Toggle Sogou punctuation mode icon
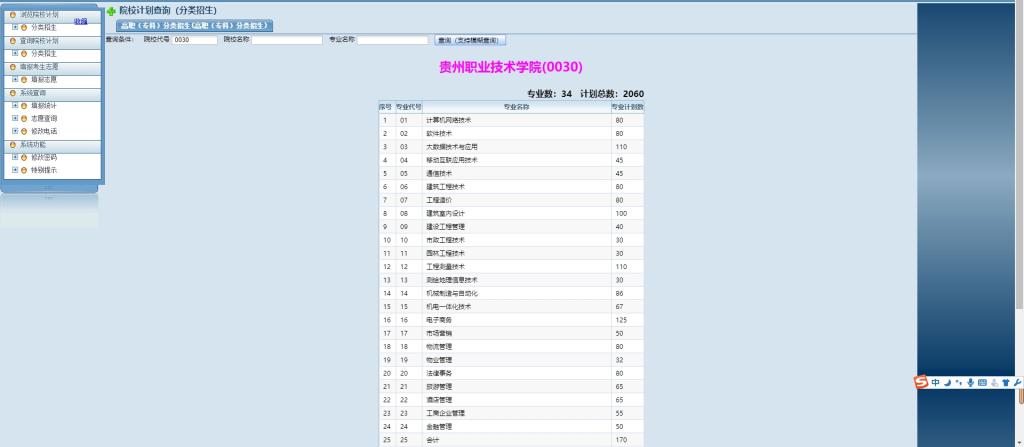The width and height of the screenshot is (1024, 447). pyautogui.click(x=959, y=382)
